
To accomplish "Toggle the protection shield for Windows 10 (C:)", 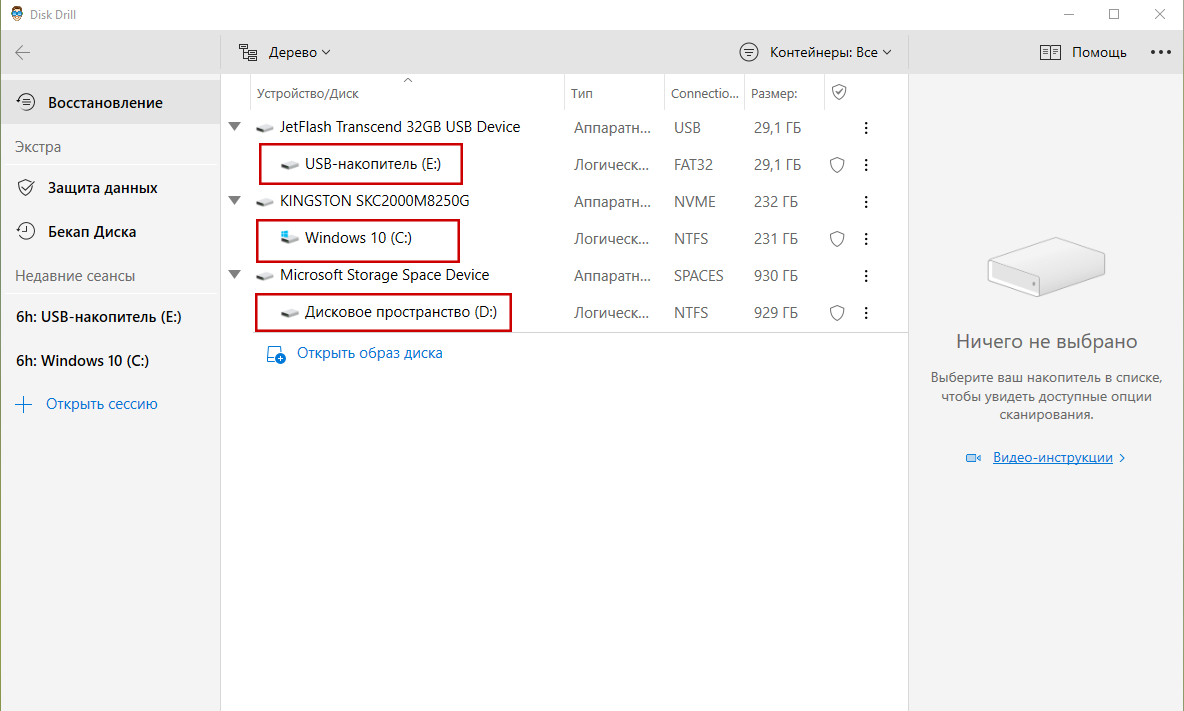I will pyautogui.click(x=837, y=239).
